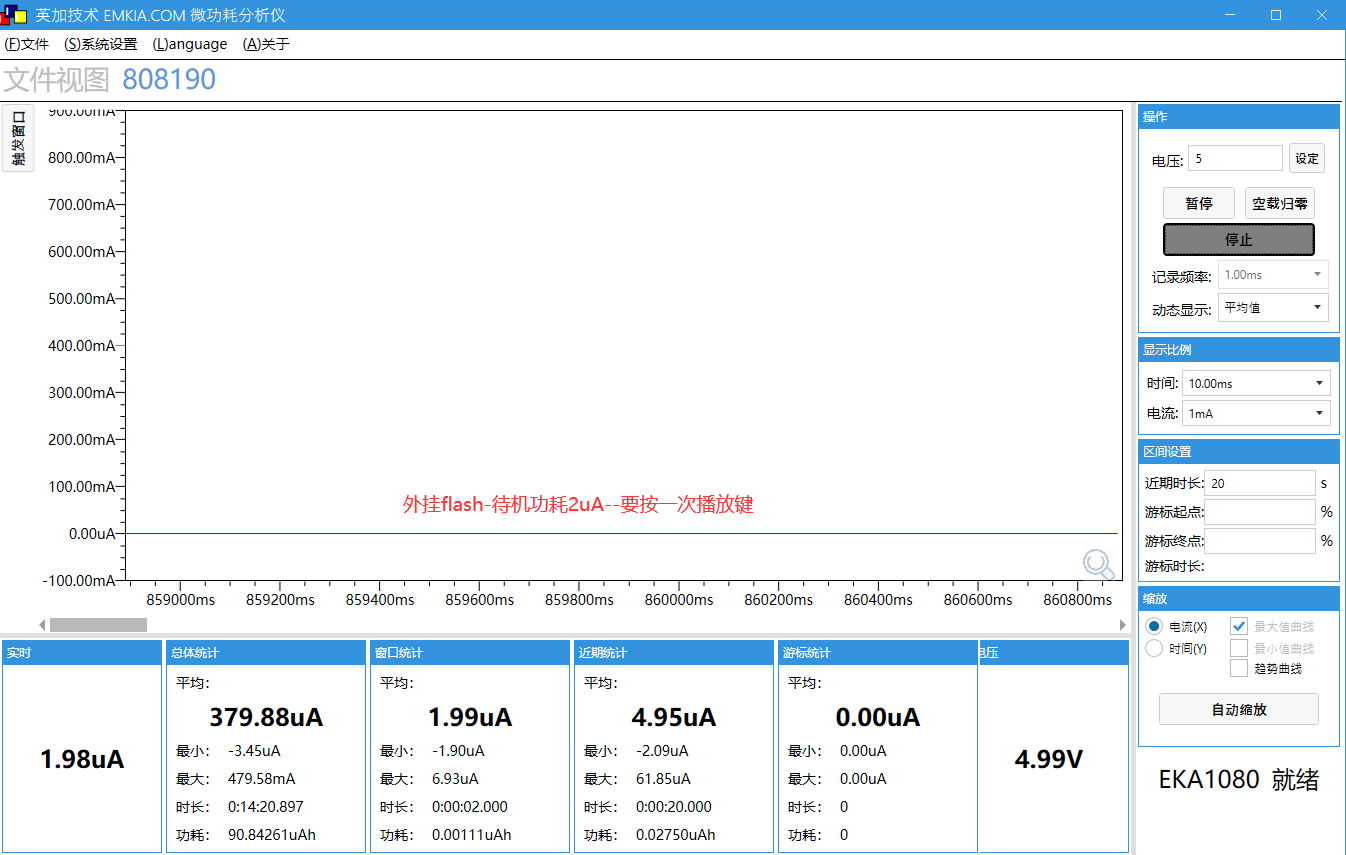Open the (L)anguage menu

[x=190, y=44]
